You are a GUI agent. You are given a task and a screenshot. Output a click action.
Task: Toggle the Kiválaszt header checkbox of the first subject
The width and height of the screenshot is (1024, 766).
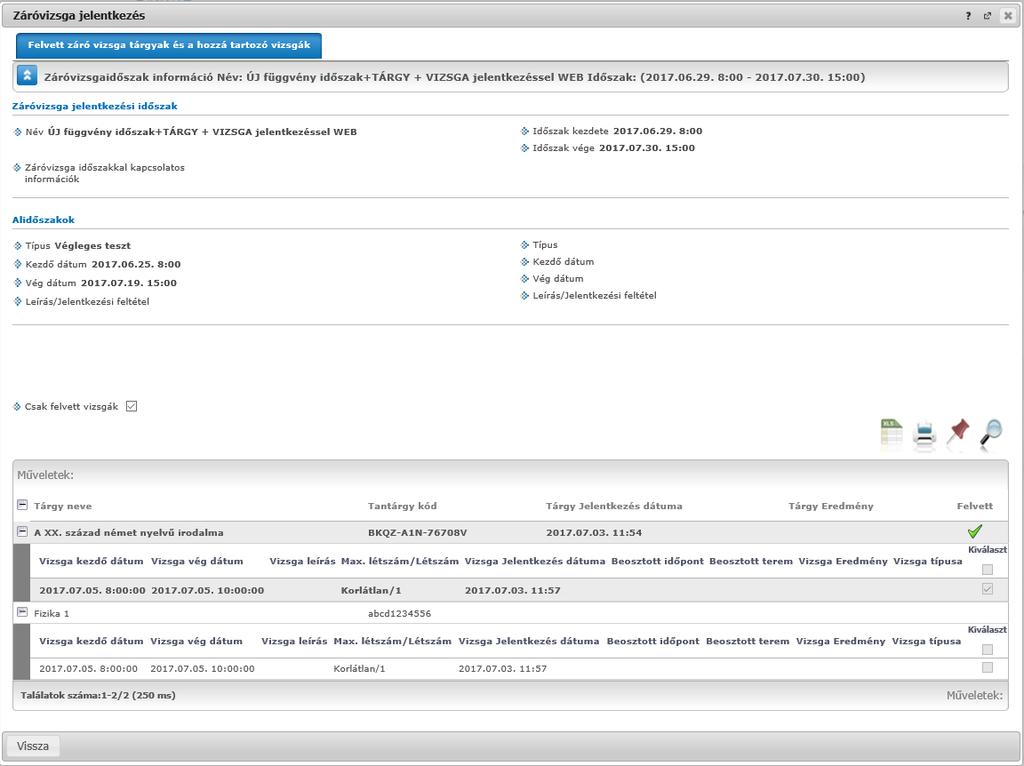pyautogui.click(x=987, y=569)
